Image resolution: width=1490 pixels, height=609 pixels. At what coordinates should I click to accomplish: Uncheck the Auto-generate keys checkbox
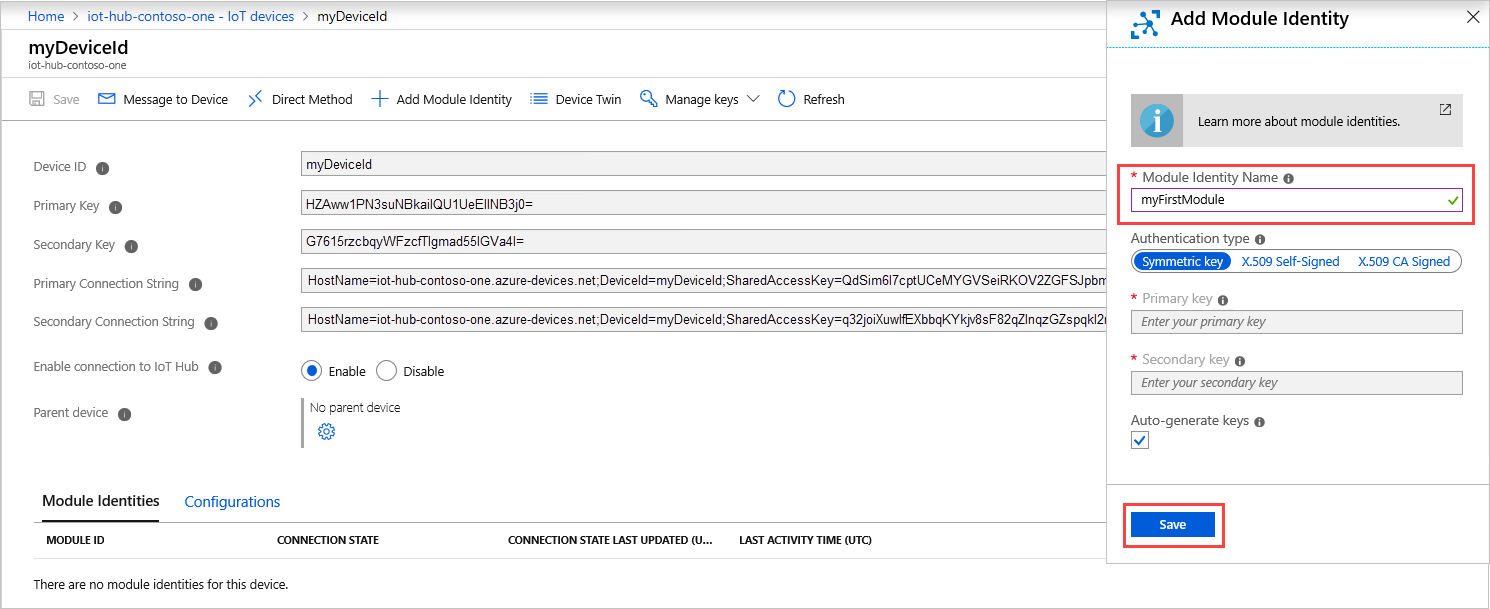1140,441
